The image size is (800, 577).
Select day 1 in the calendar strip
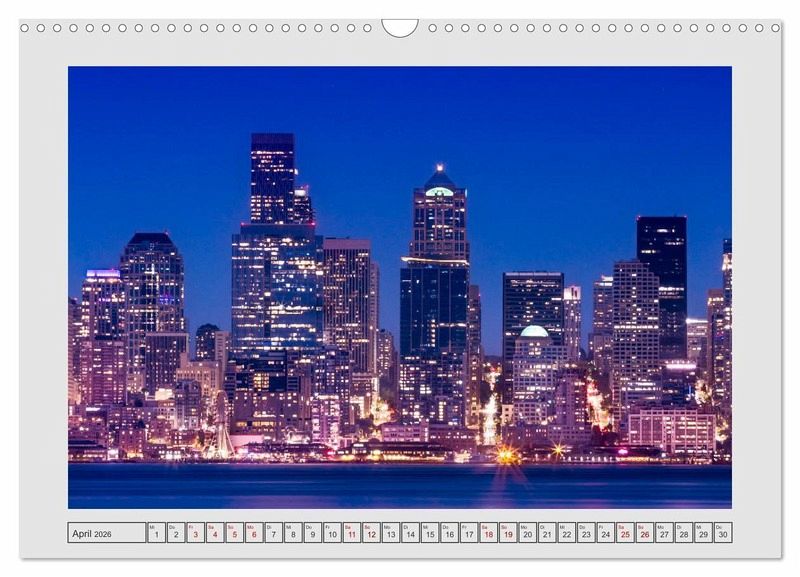point(157,533)
